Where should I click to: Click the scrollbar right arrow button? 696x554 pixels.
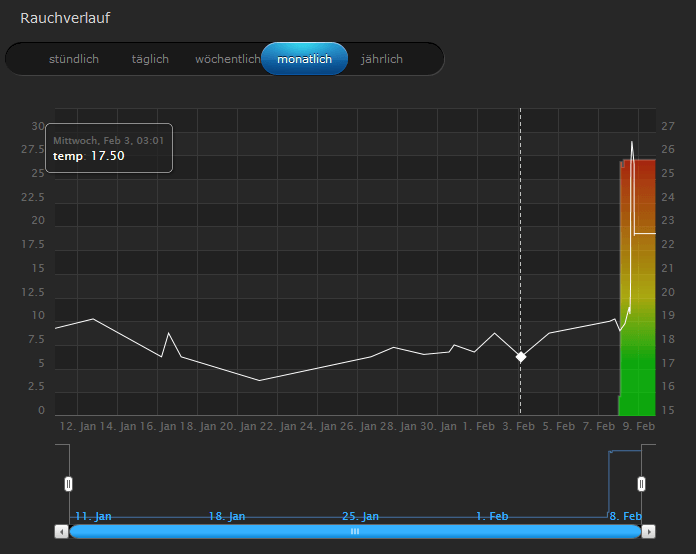click(x=648, y=531)
